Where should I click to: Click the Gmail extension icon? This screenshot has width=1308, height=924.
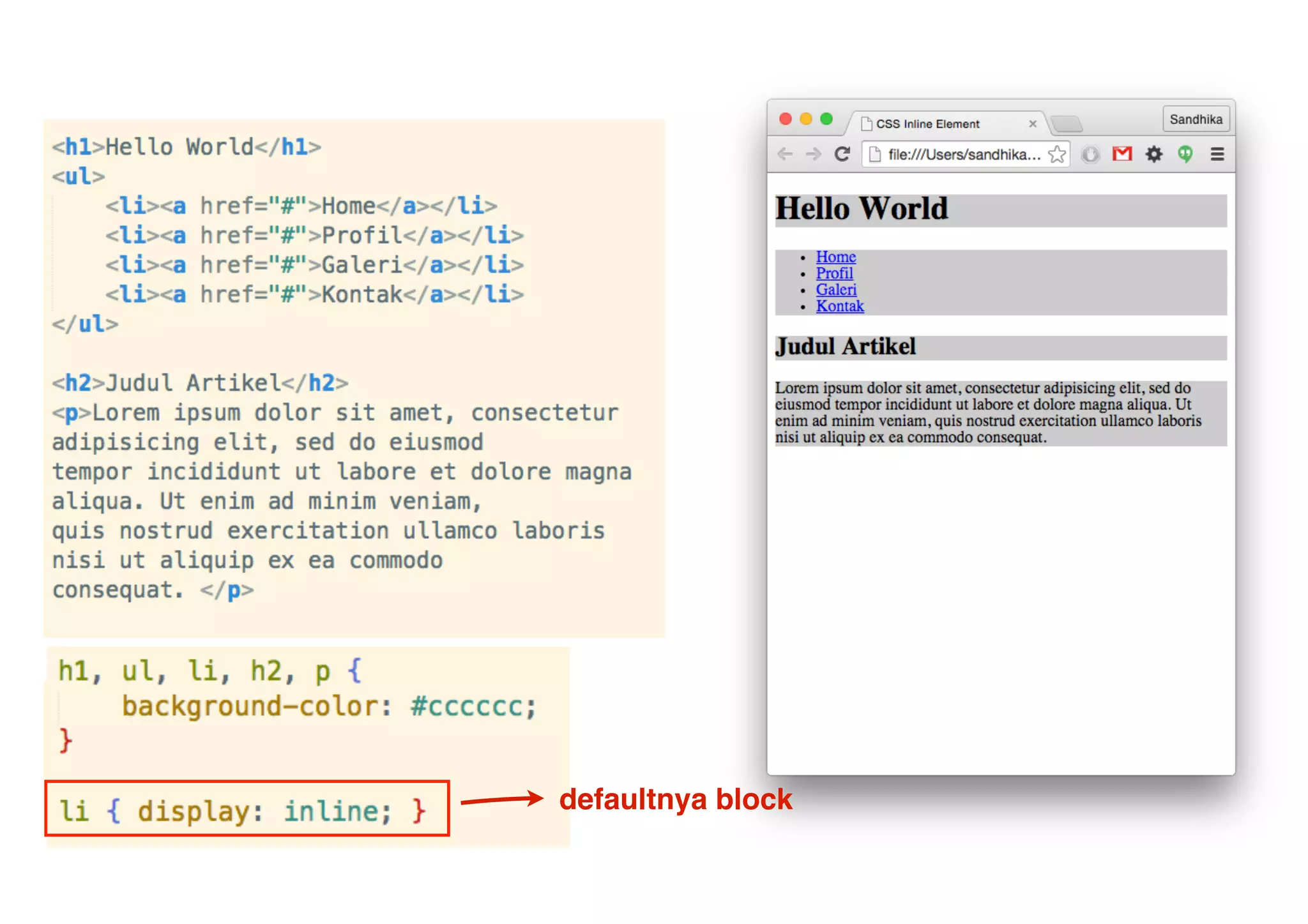pyautogui.click(x=1122, y=154)
